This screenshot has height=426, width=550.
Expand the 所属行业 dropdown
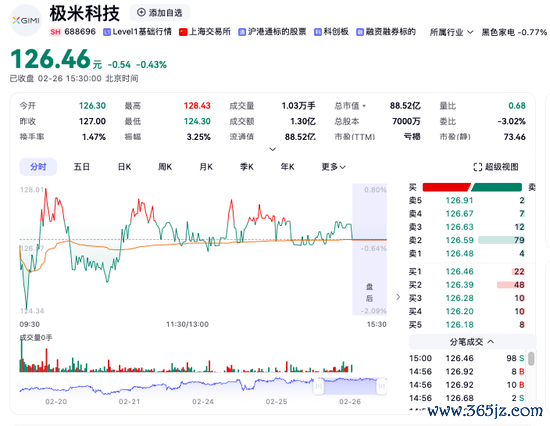[x=451, y=32]
